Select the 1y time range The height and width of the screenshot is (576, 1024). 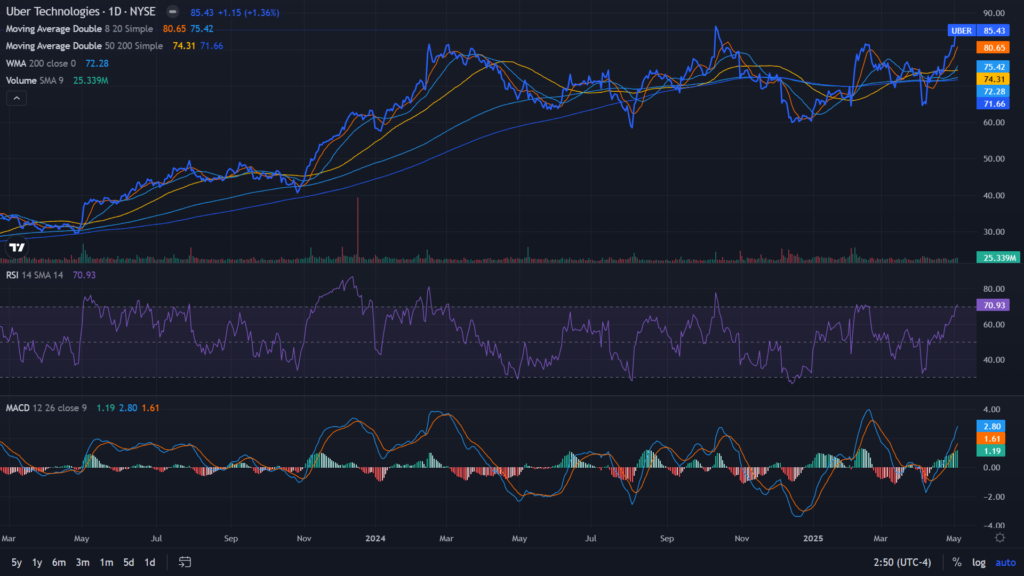[x=37, y=562]
